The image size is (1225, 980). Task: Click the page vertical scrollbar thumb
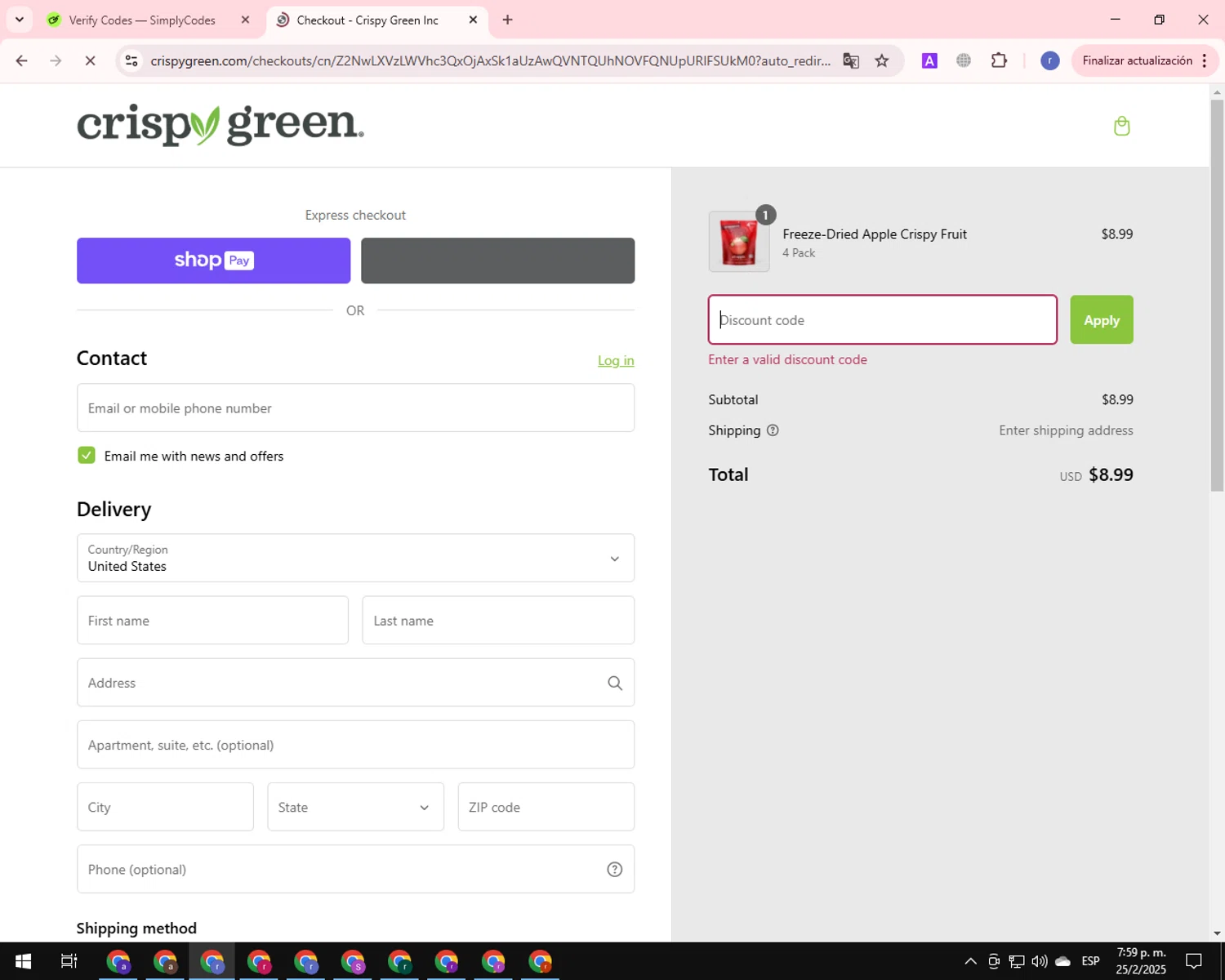(x=1217, y=294)
